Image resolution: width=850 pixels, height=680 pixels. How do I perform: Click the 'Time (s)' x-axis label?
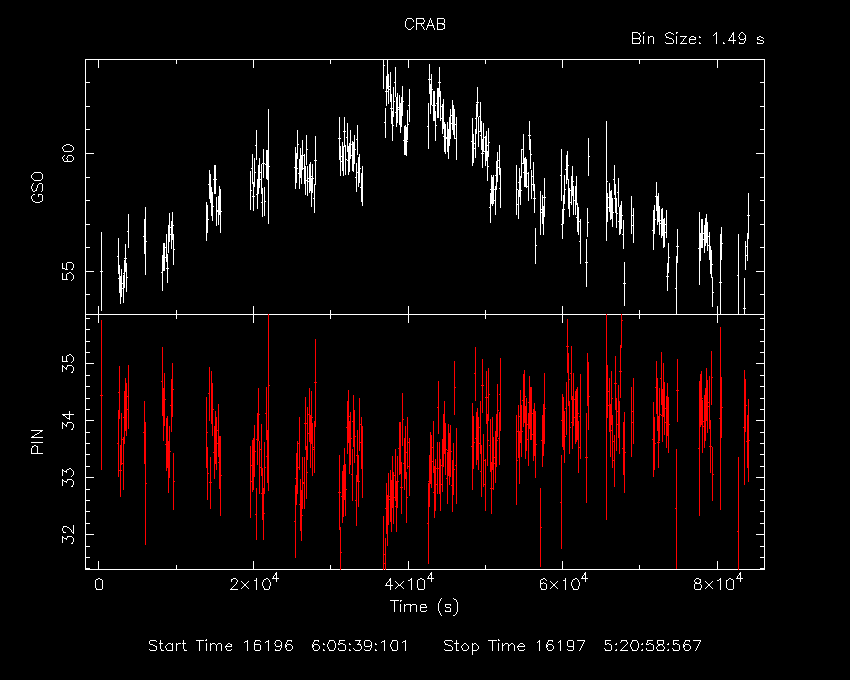pyautogui.click(x=424, y=606)
